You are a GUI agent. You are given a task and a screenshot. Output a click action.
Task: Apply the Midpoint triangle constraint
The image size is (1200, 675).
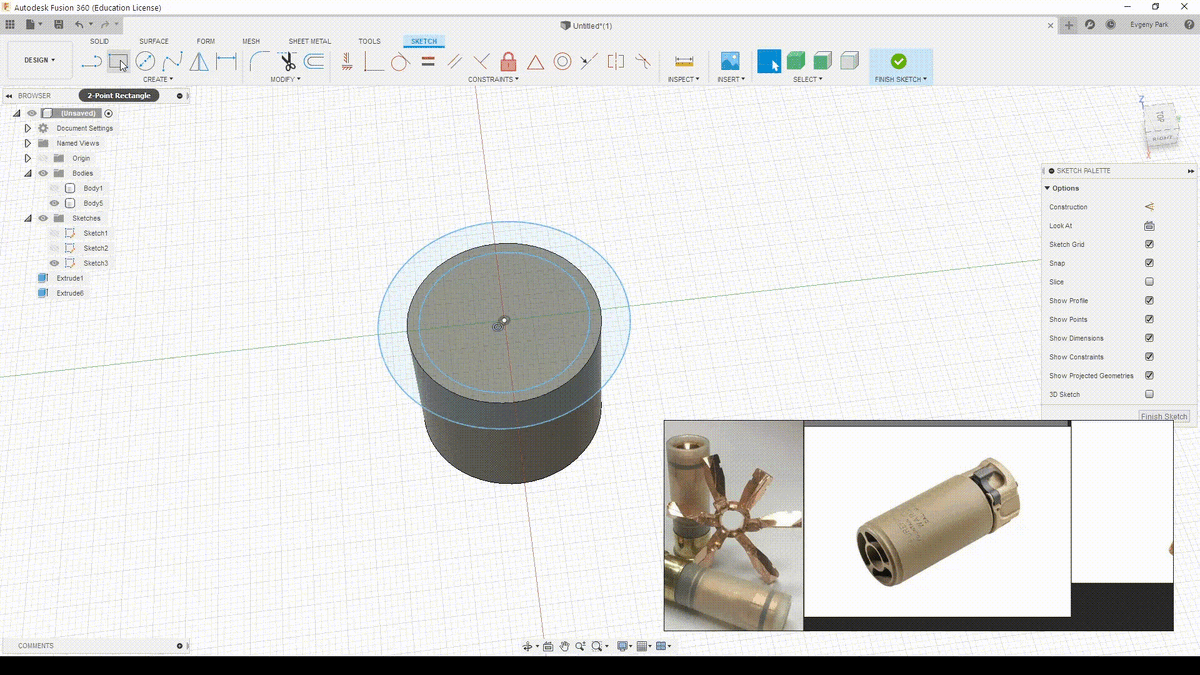point(535,62)
